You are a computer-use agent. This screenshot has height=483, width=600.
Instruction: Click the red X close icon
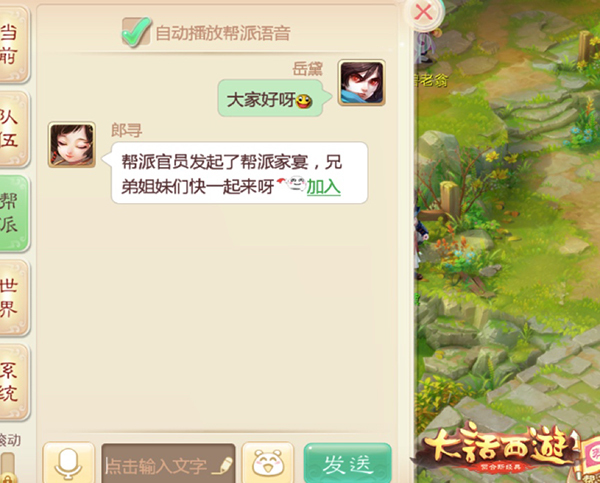click(424, 12)
